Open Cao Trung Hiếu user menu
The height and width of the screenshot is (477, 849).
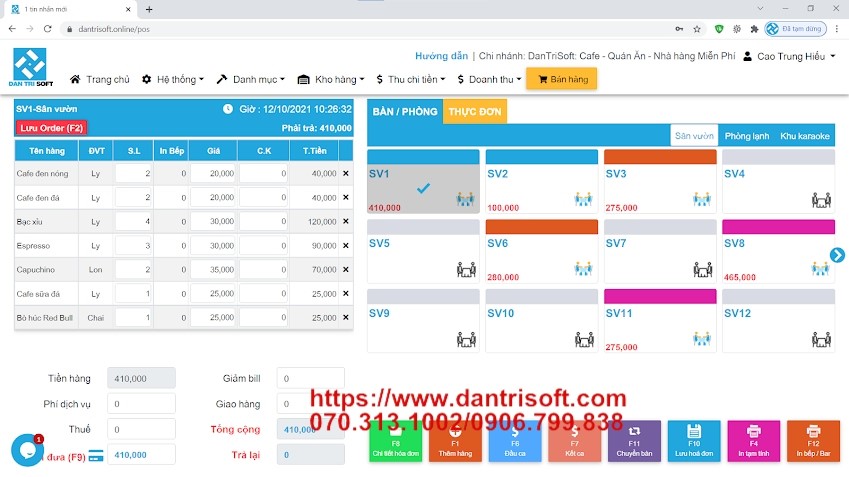click(x=789, y=56)
